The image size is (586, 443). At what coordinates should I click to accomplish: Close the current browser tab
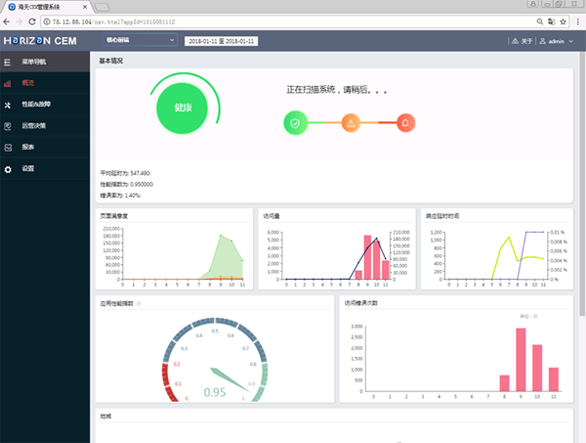point(85,7)
